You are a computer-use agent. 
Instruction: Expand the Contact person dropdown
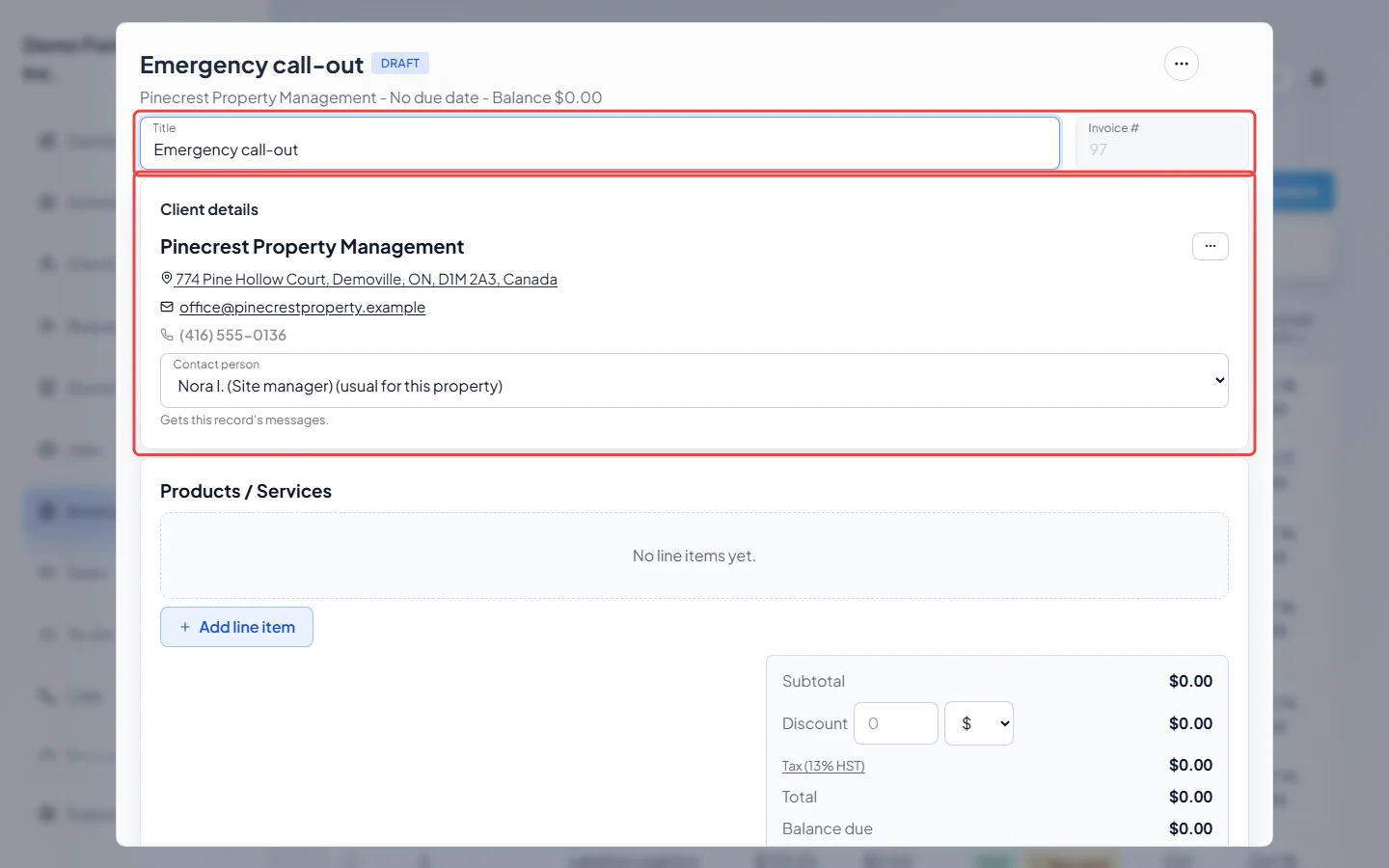point(694,380)
